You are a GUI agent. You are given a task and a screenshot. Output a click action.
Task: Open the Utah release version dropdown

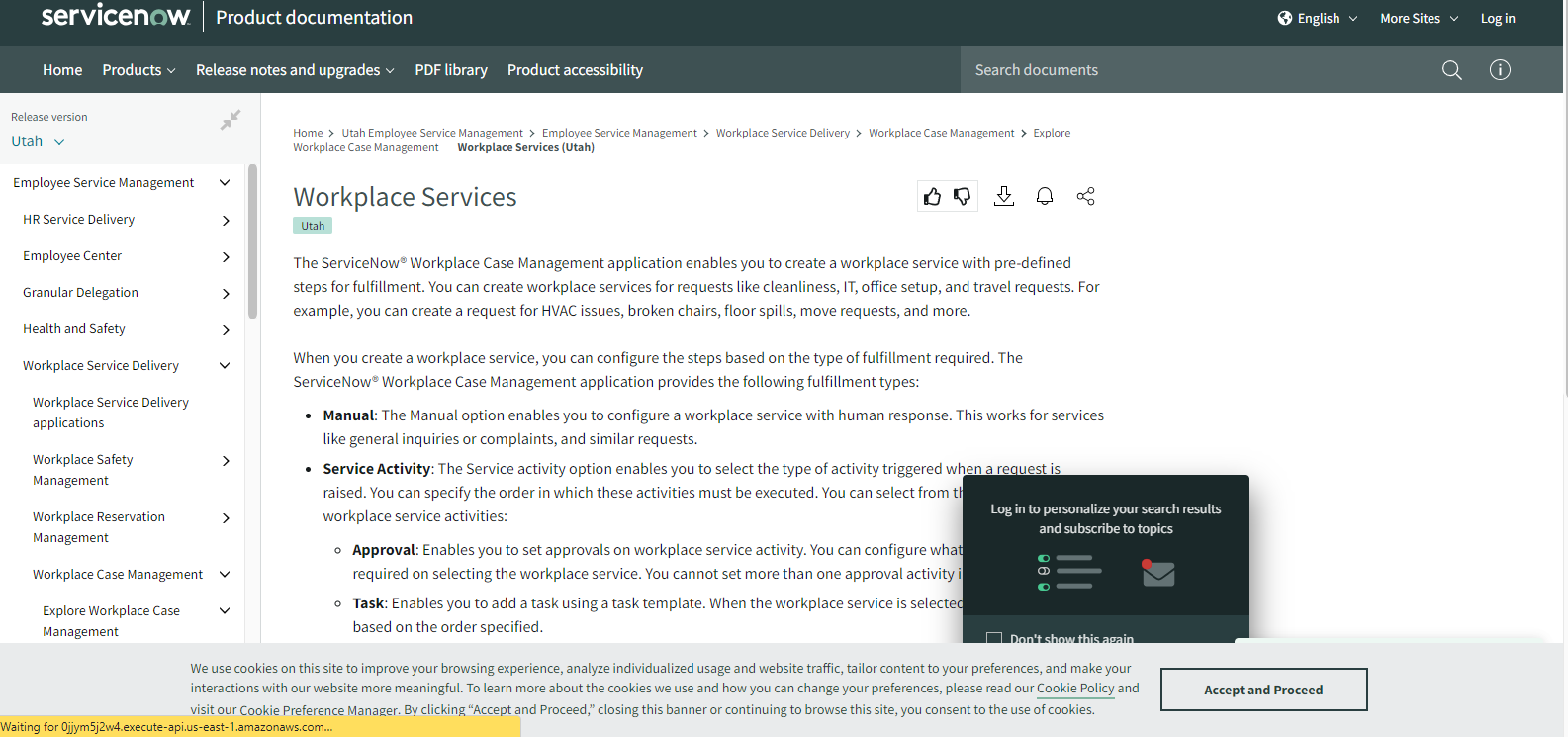tap(38, 141)
